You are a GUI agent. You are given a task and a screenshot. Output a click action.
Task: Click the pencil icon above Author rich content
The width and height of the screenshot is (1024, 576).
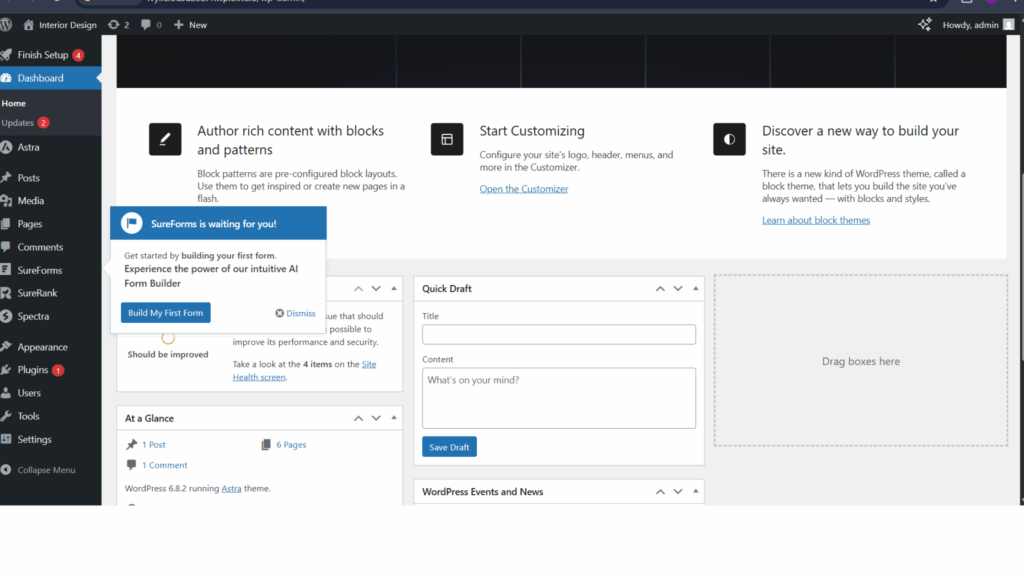(x=165, y=139)
